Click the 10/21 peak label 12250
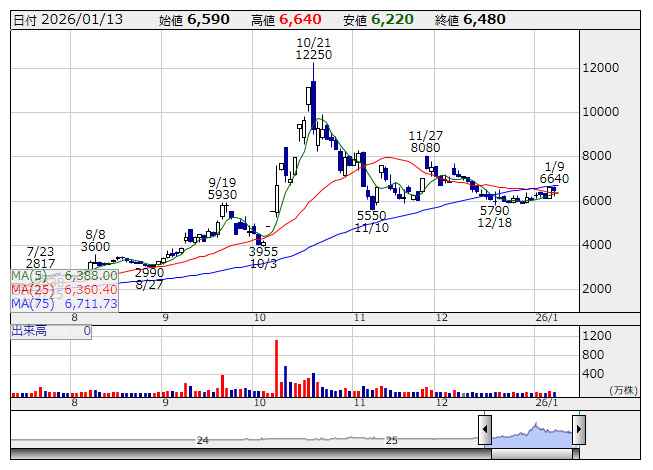This screenshot has height=470, width=653. pyautogui.click(x=313, y=56)
